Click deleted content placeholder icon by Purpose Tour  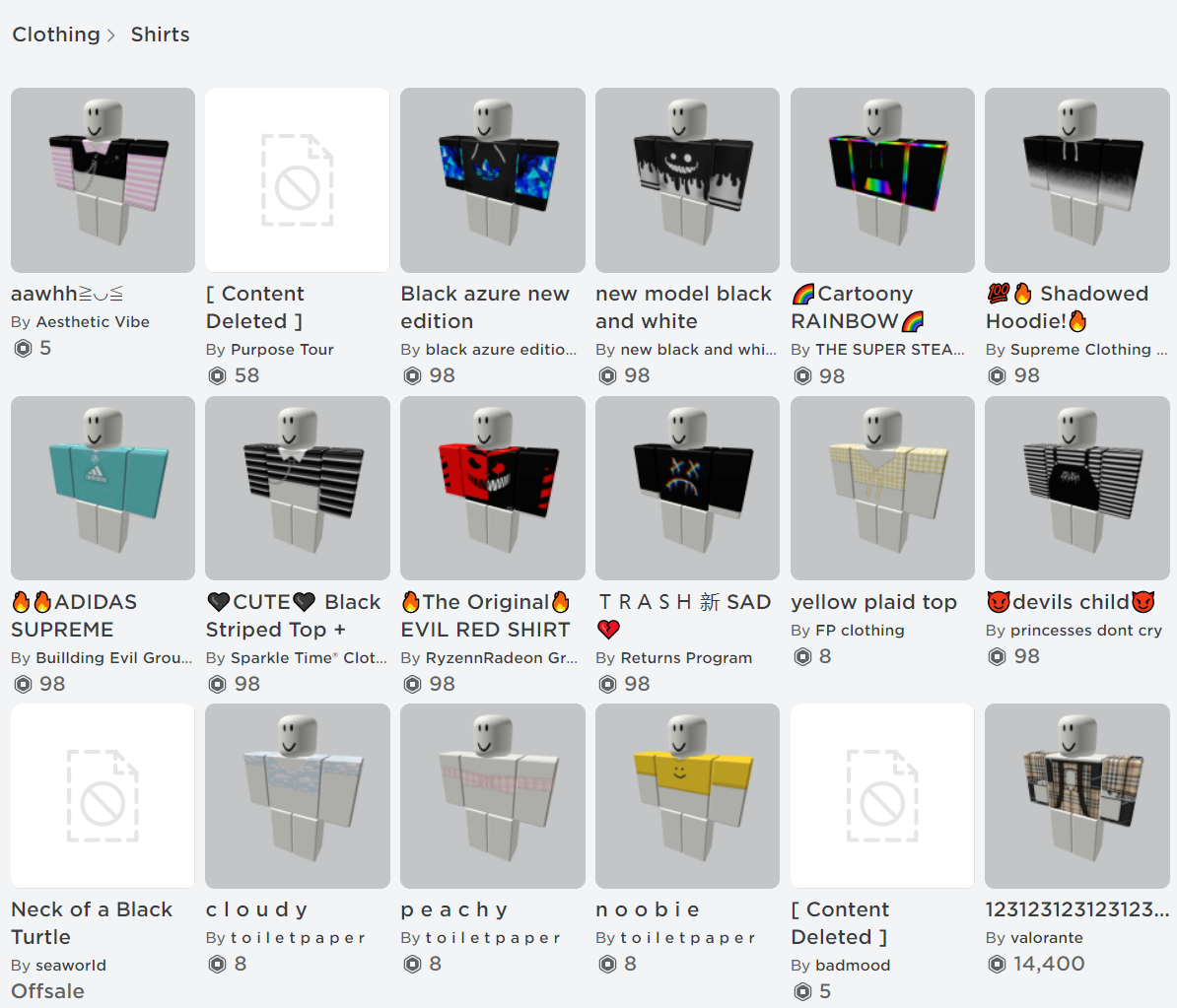point(298,180)
